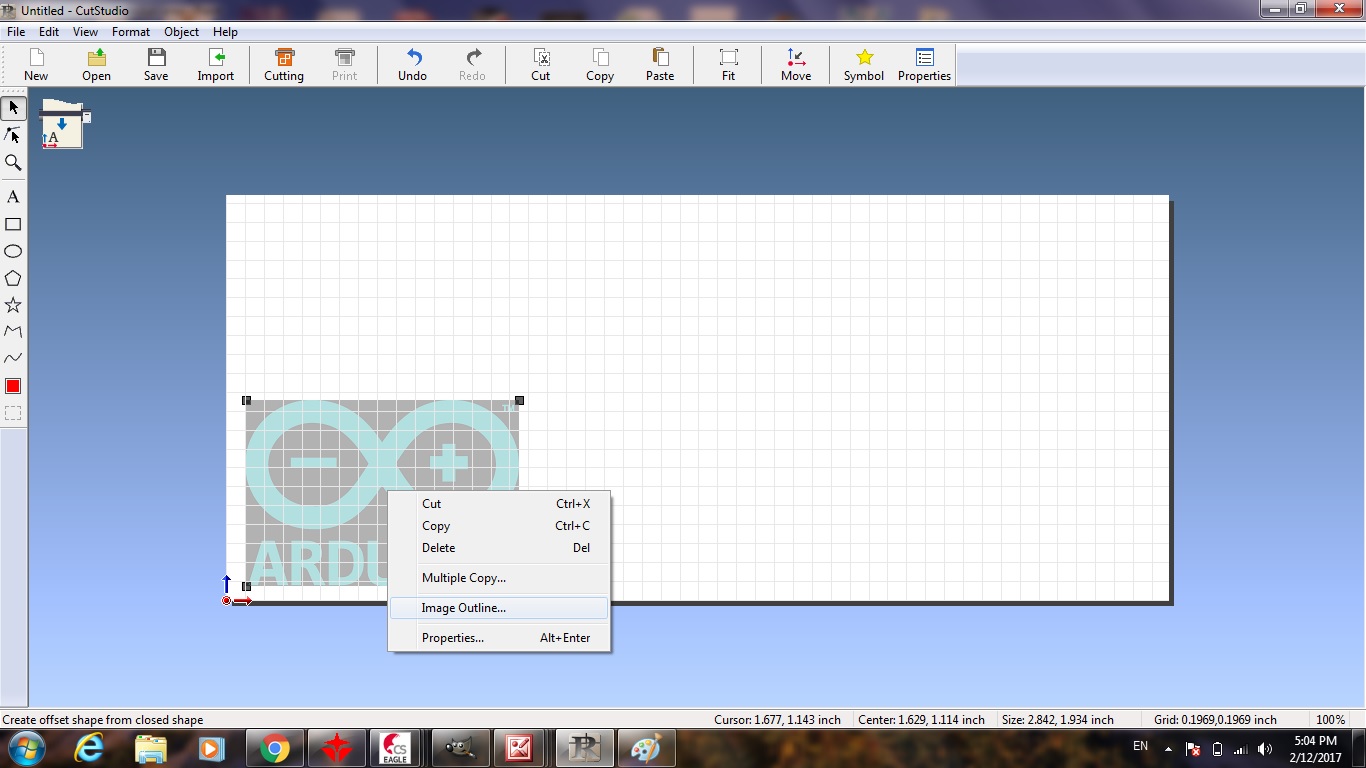Select the curve drawing tool
Screen dimensions: 1366x768
(x=13, y=358)
